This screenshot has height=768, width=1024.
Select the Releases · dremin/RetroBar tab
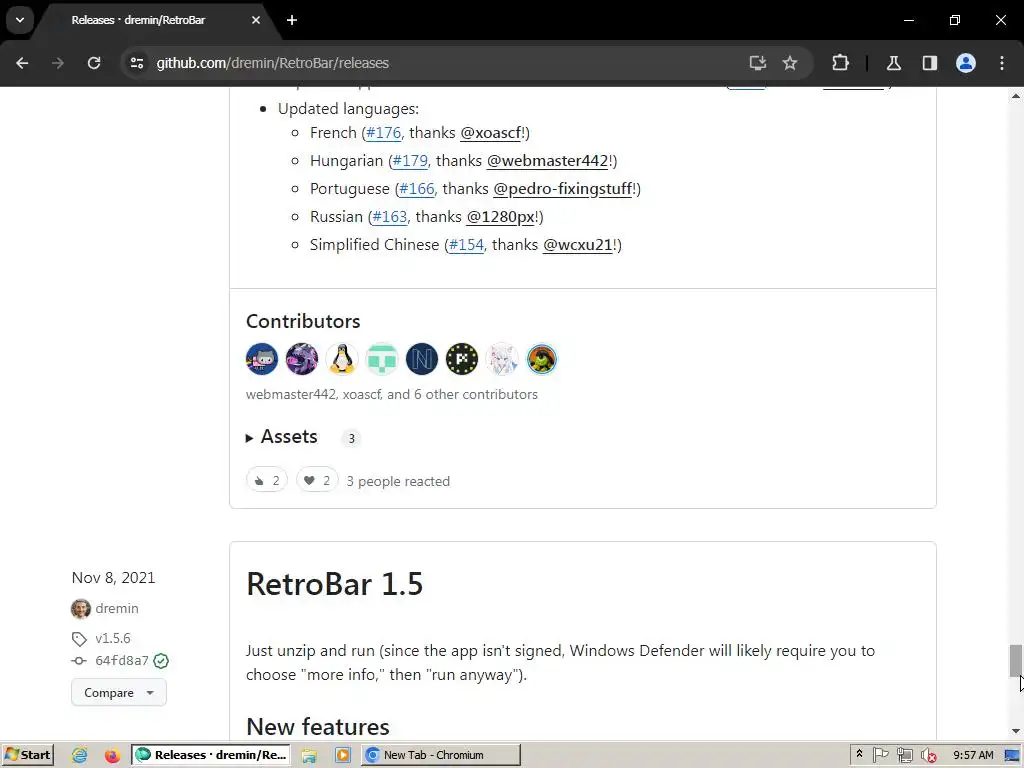tap(138, 20)
